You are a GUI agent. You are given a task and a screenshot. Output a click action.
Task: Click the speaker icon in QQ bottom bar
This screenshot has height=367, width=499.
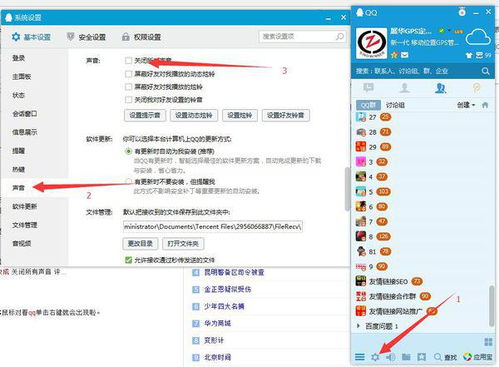391,357
